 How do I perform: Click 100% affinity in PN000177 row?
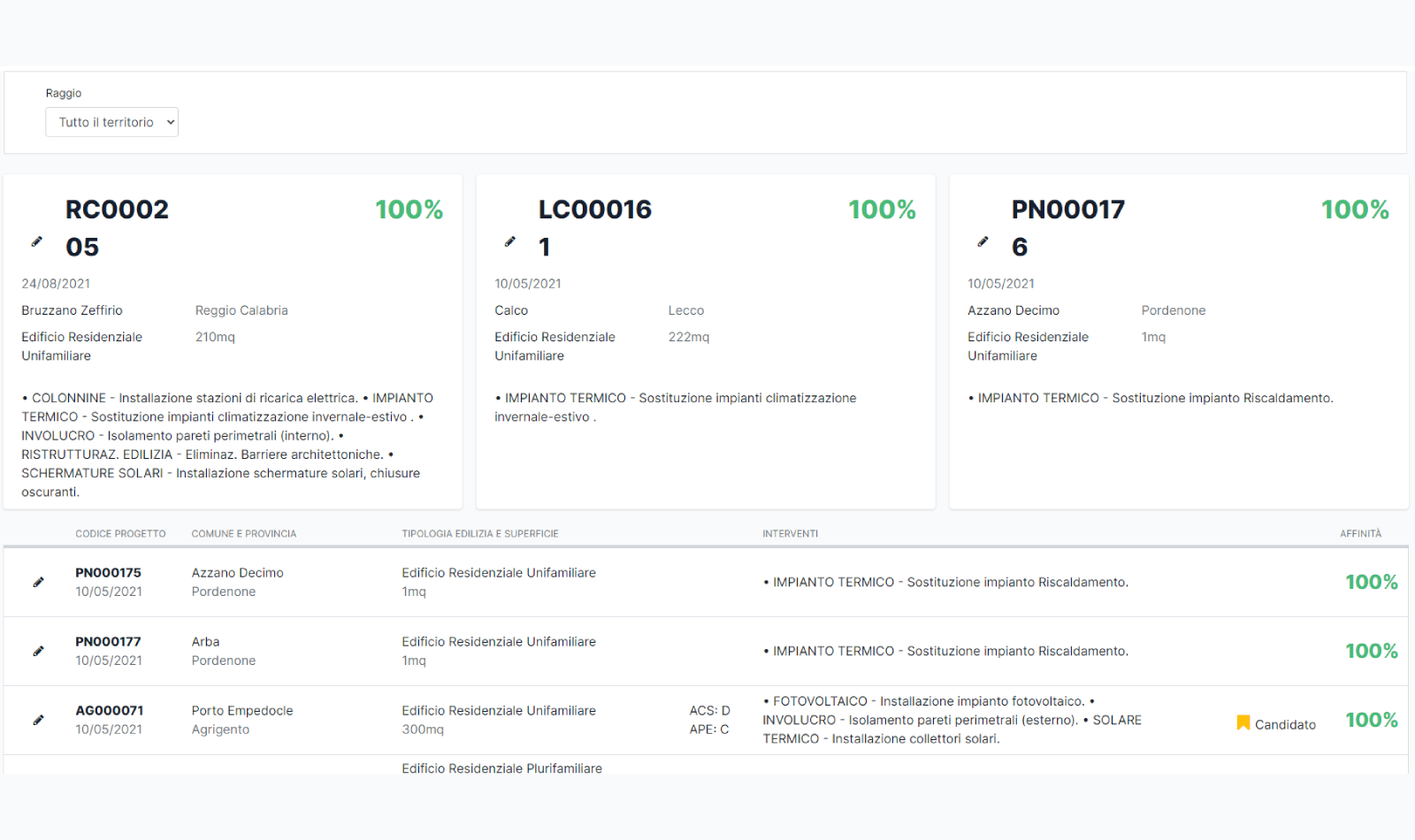tap(1372, 651)
